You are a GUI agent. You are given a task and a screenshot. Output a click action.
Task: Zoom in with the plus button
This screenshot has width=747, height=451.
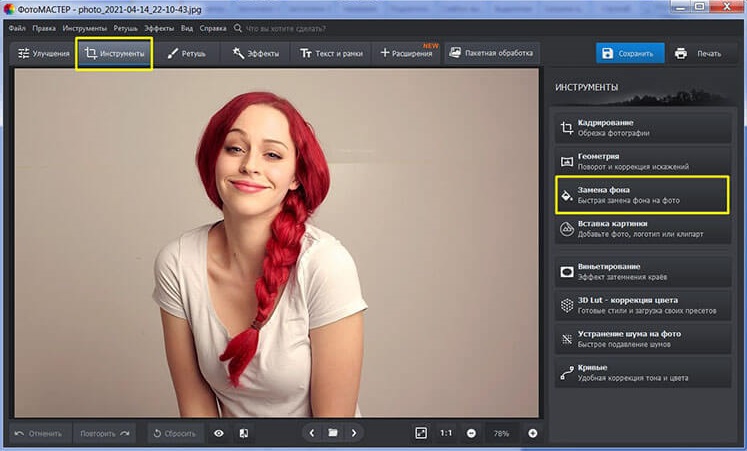[532, 433]
